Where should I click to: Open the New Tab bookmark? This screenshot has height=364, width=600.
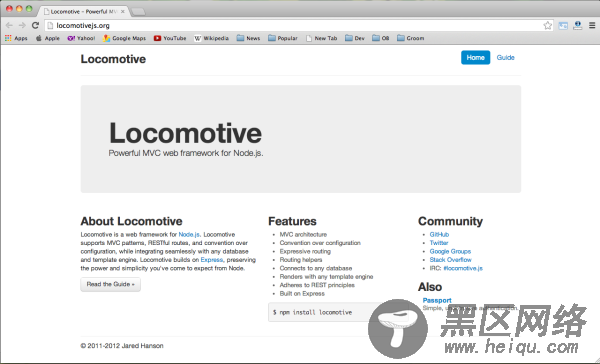click(321, 38)
